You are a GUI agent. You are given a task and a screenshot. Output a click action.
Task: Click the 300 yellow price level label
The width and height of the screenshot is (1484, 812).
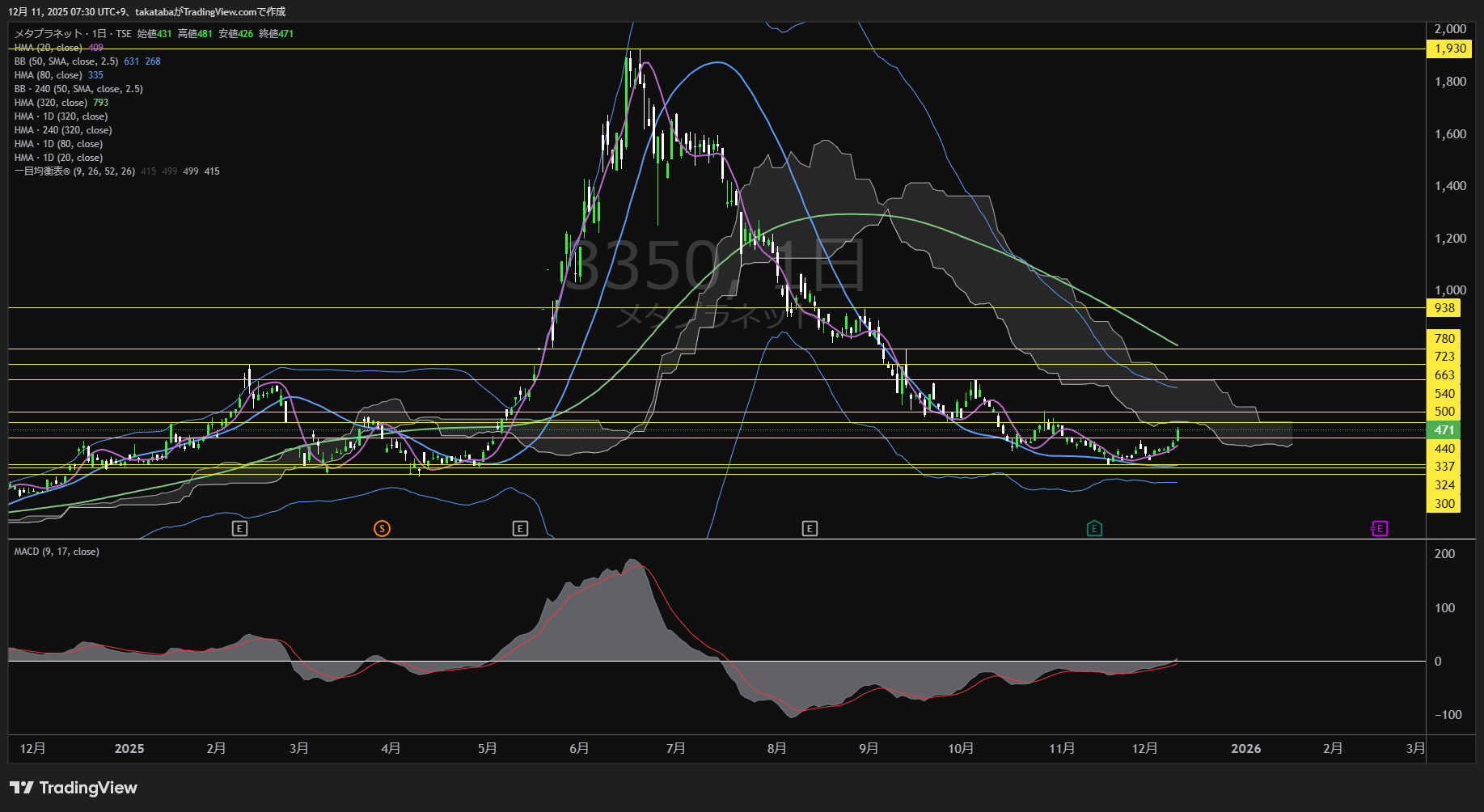point(1444,504)
